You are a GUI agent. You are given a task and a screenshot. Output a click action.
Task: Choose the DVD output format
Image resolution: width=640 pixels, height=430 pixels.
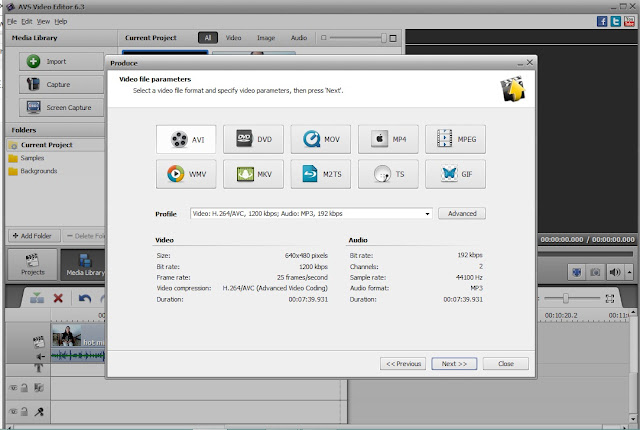point(253,140)
